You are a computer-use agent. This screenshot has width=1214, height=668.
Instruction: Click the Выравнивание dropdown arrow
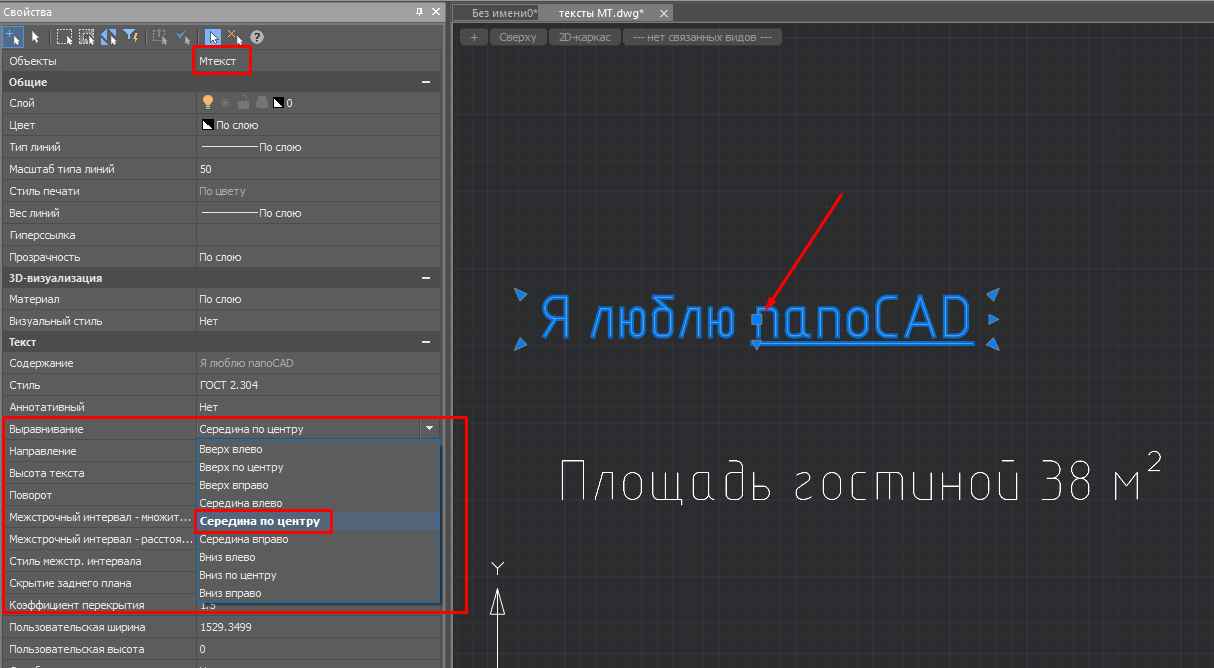[x=429, y=428]
